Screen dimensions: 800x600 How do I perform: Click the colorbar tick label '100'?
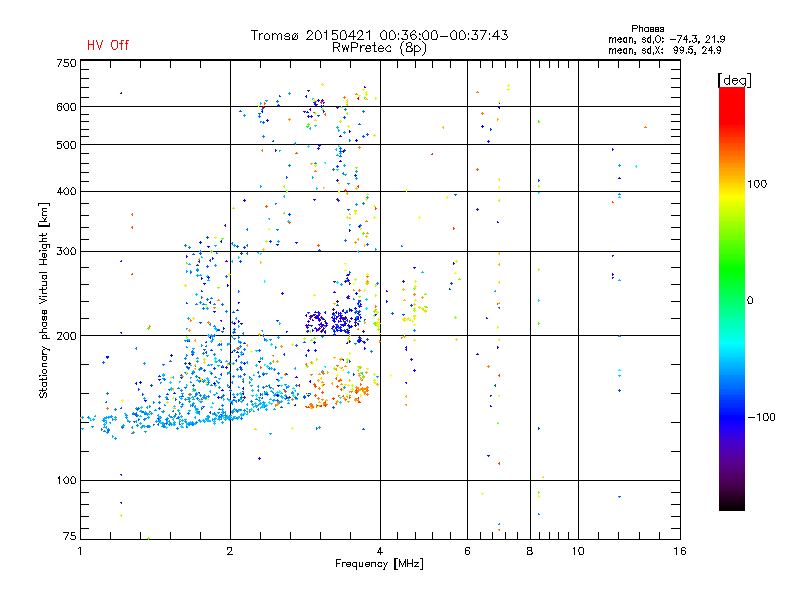(757, 184)
